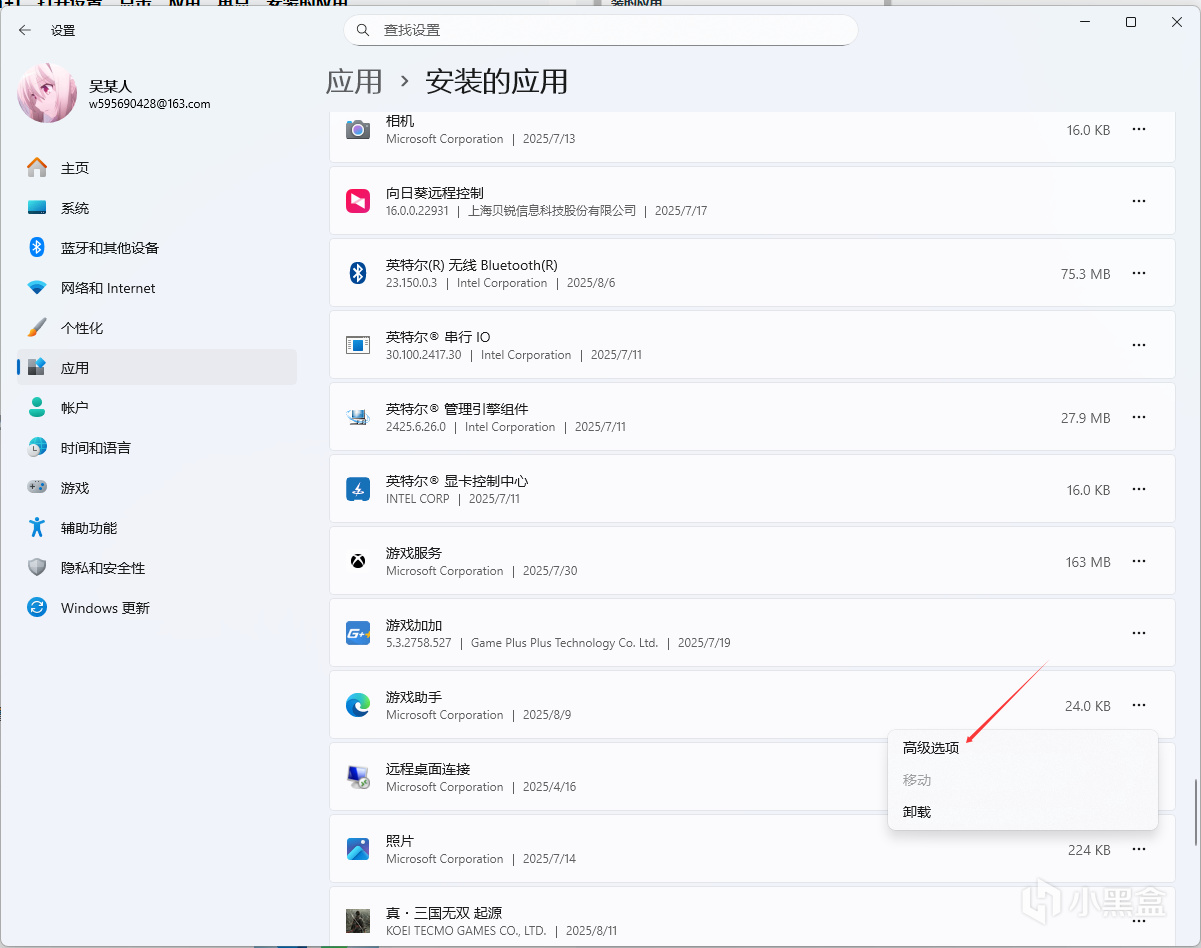Click the 英特尔 显卡控制中心 app icon
Viewport: 1201px width, 948px height.
tap(358, 489)
